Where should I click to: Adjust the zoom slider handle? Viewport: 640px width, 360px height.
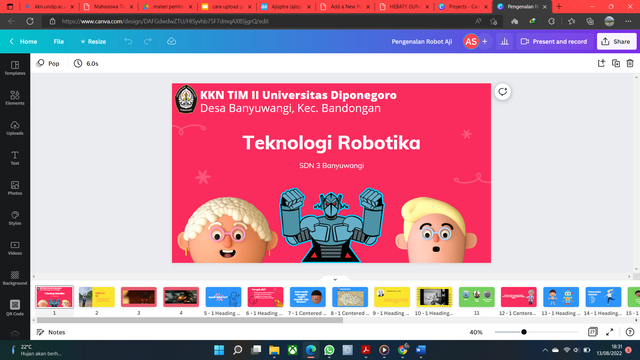524,332
